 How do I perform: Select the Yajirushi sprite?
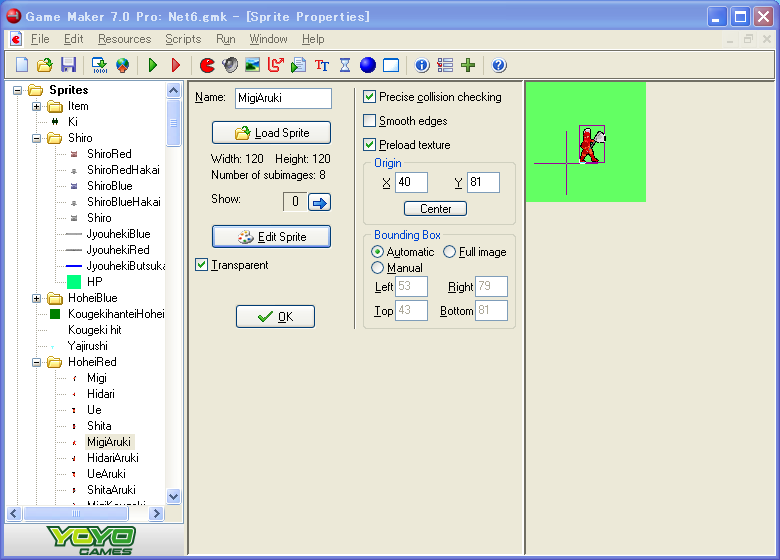pyautogui.click(x=87, y=346)
